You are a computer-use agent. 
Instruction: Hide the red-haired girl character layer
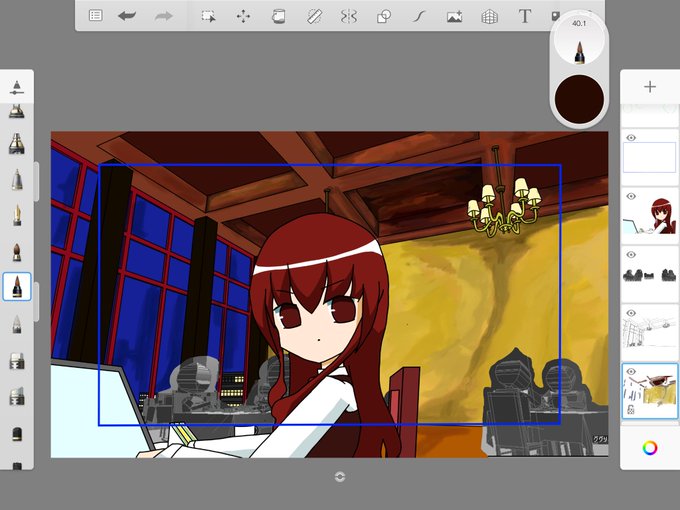click(x=631, y=196)
